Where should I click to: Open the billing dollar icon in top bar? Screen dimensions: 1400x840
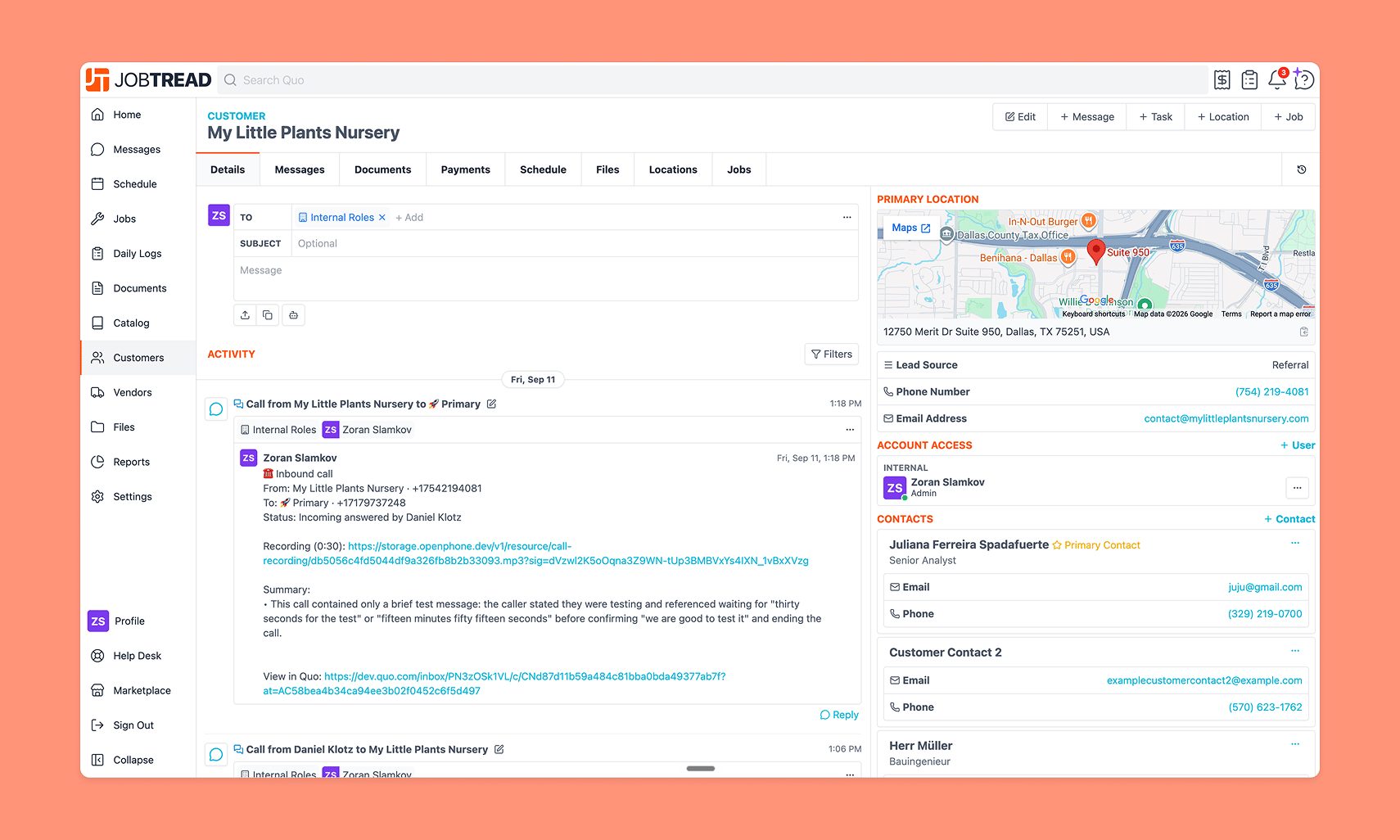[x=1222, y=79]
